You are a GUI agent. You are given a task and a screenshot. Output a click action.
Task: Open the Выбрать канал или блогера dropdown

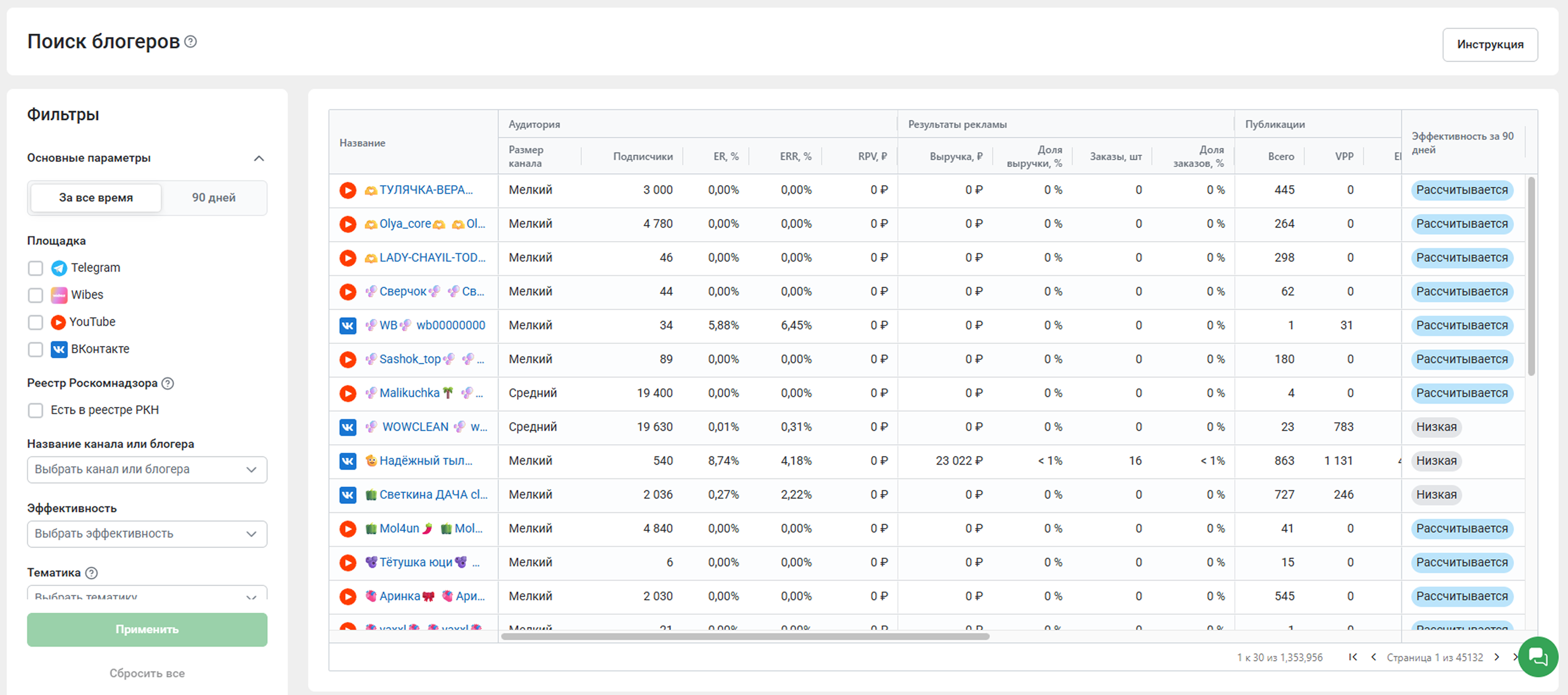tap(147, 469)
